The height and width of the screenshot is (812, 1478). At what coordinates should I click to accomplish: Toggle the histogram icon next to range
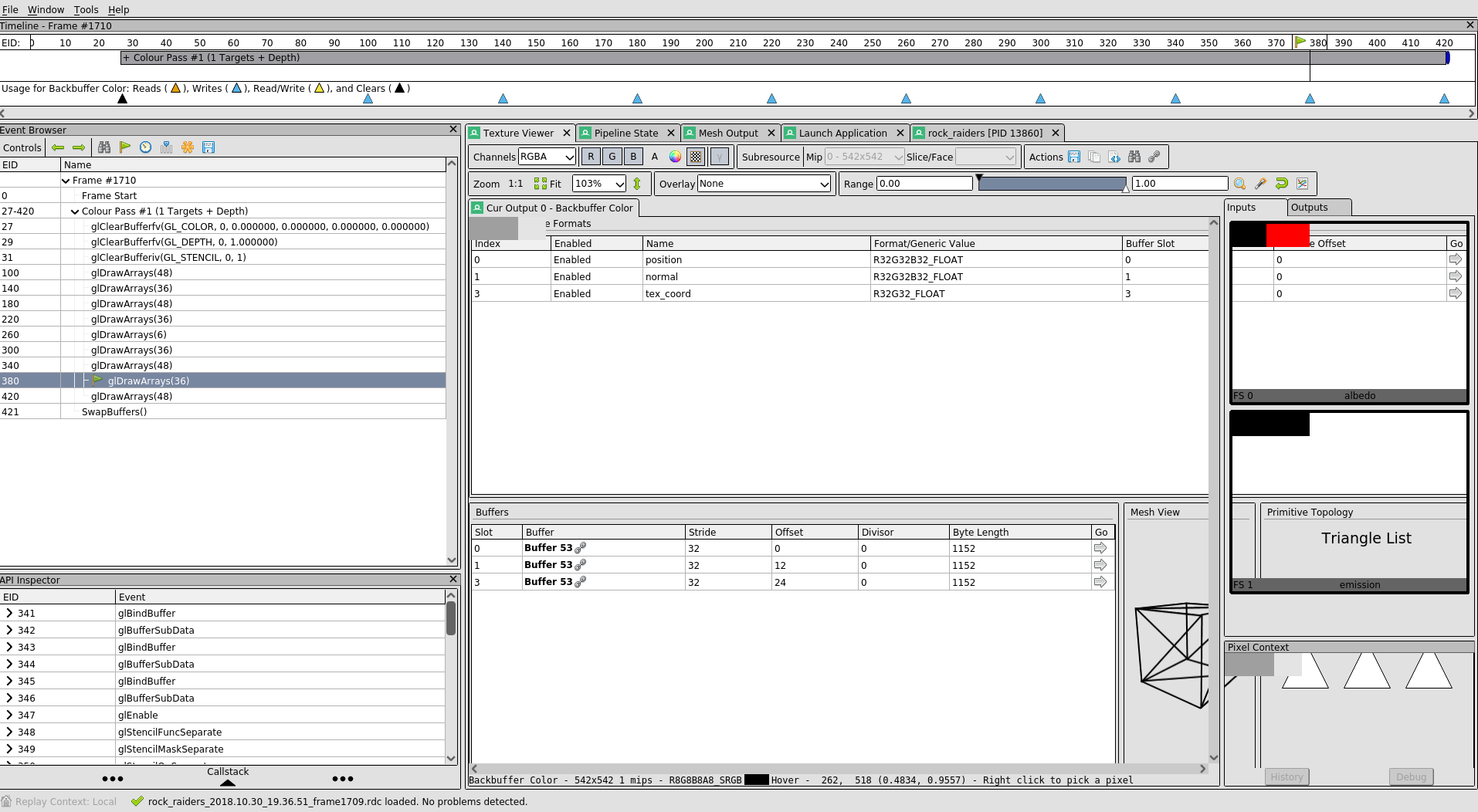(1303, 184)
